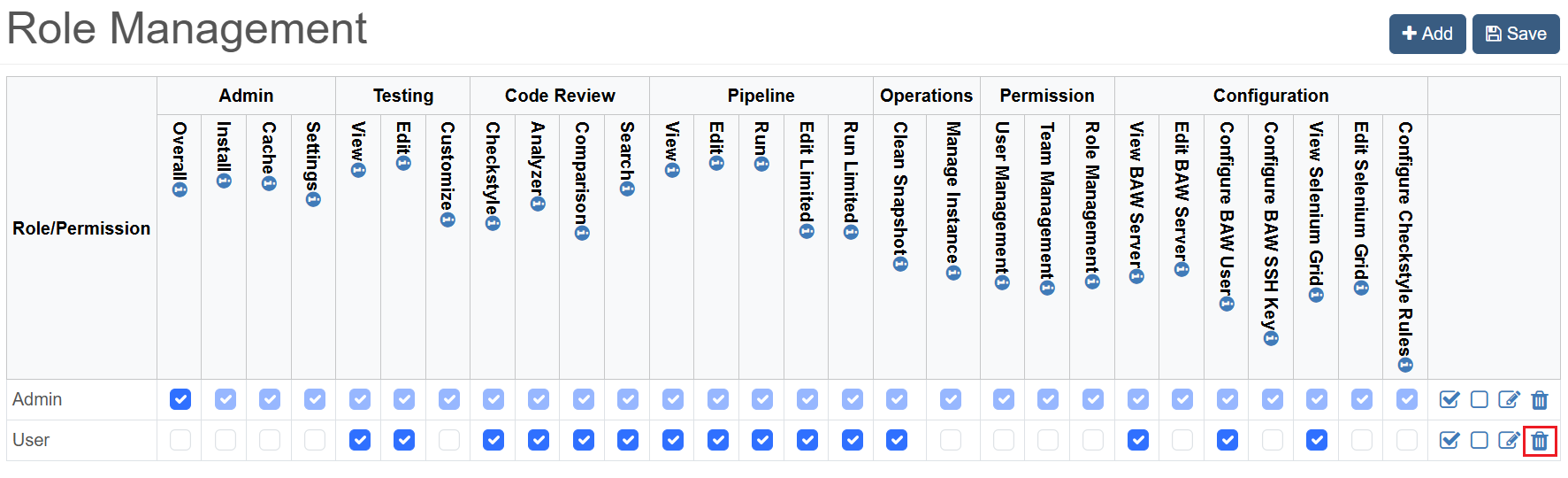Check Configure Checkstyle Rules for User
1568x478 pixels.
1407,440
